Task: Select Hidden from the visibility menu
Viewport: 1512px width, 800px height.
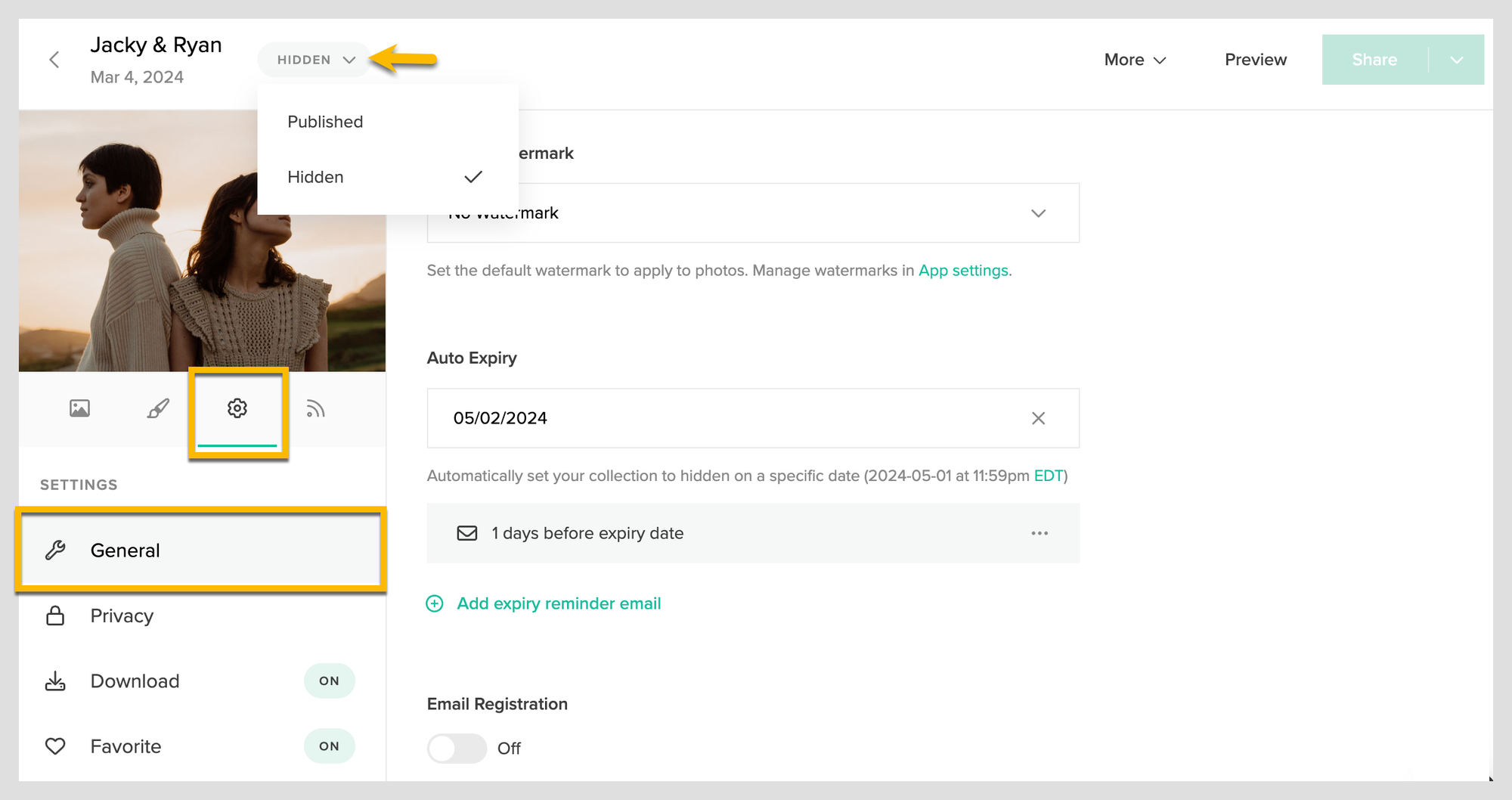Action: point(316,176)
